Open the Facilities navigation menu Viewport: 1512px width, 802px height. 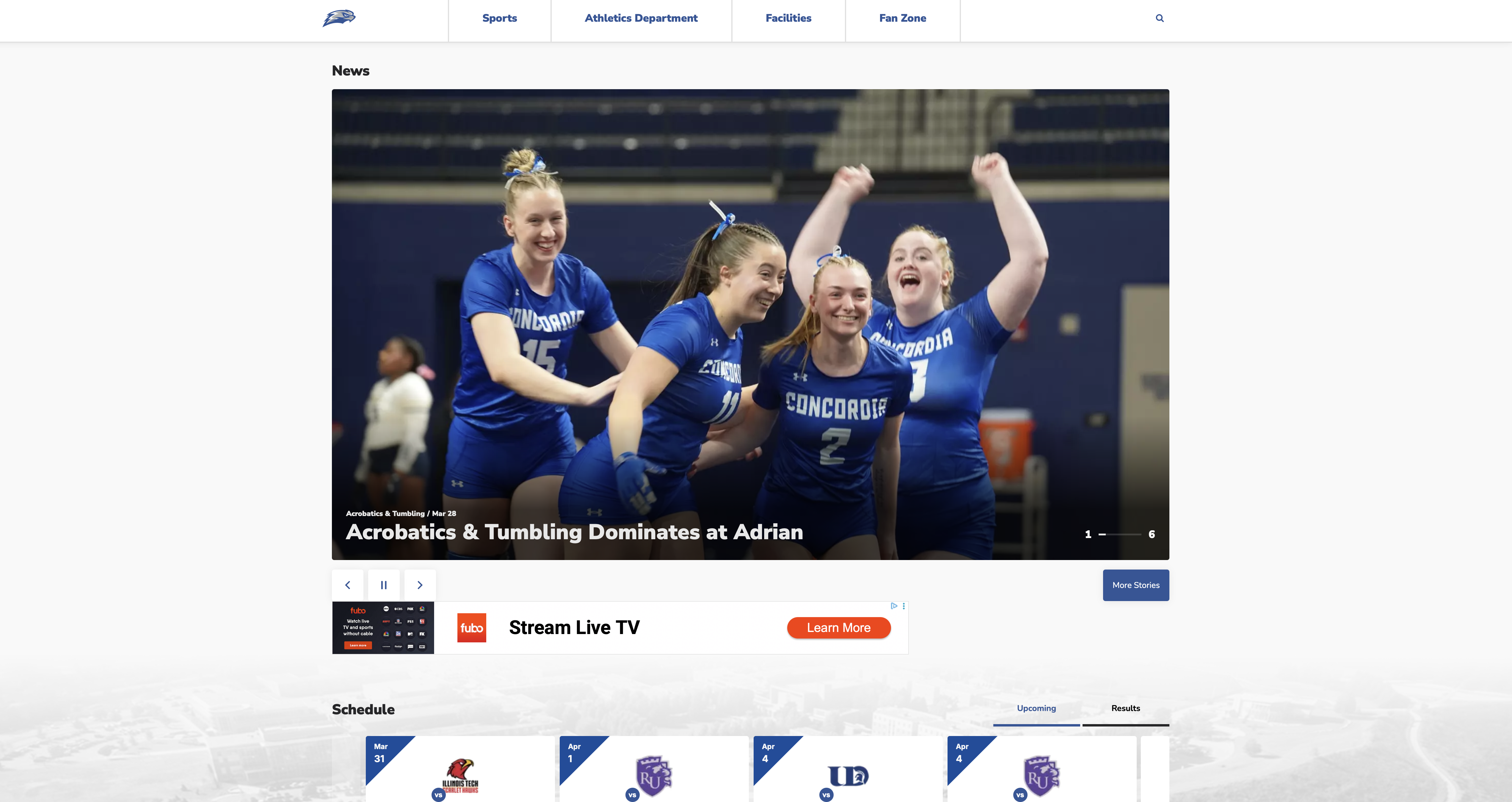(788, 18)
